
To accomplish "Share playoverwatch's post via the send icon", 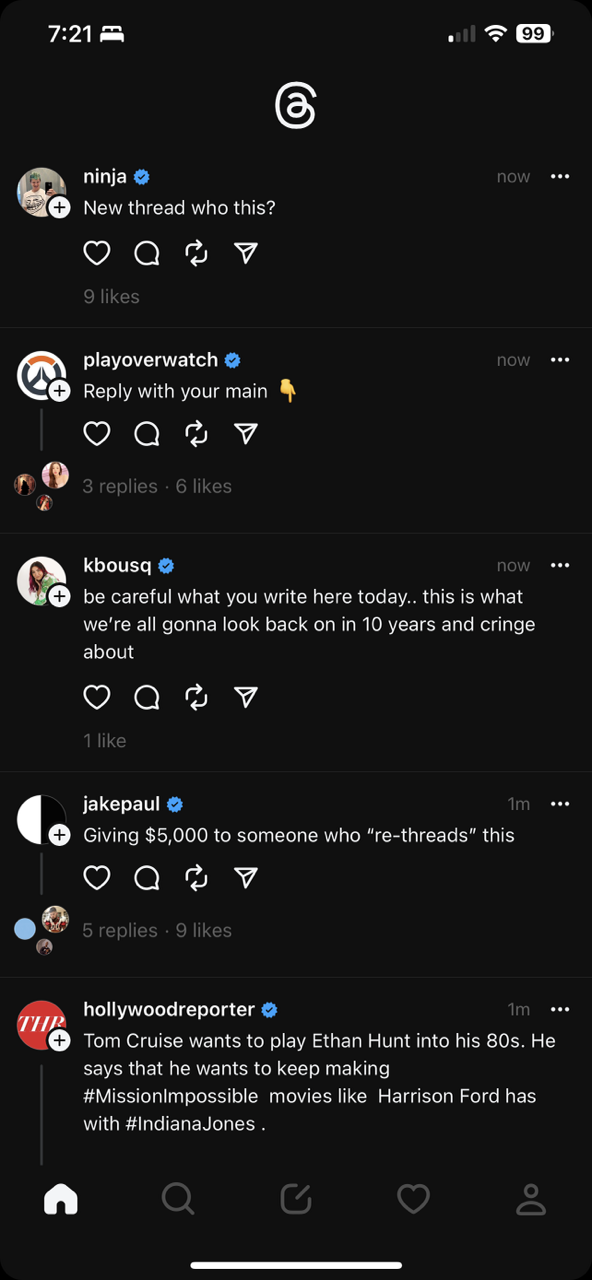I will (x=246, y=433).
